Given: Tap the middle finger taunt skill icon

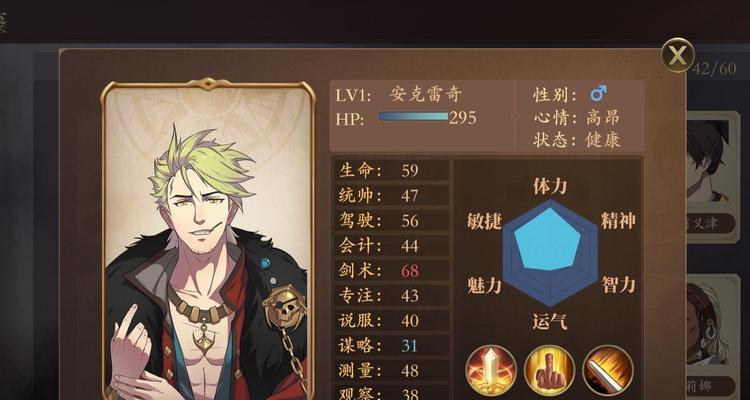Looking at the screenshot, I should point(549,370).
